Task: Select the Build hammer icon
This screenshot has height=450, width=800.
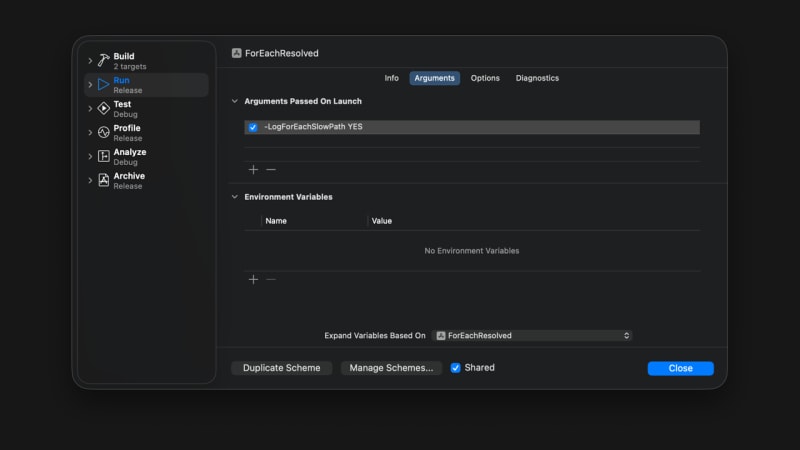Action: pos(104,61)
